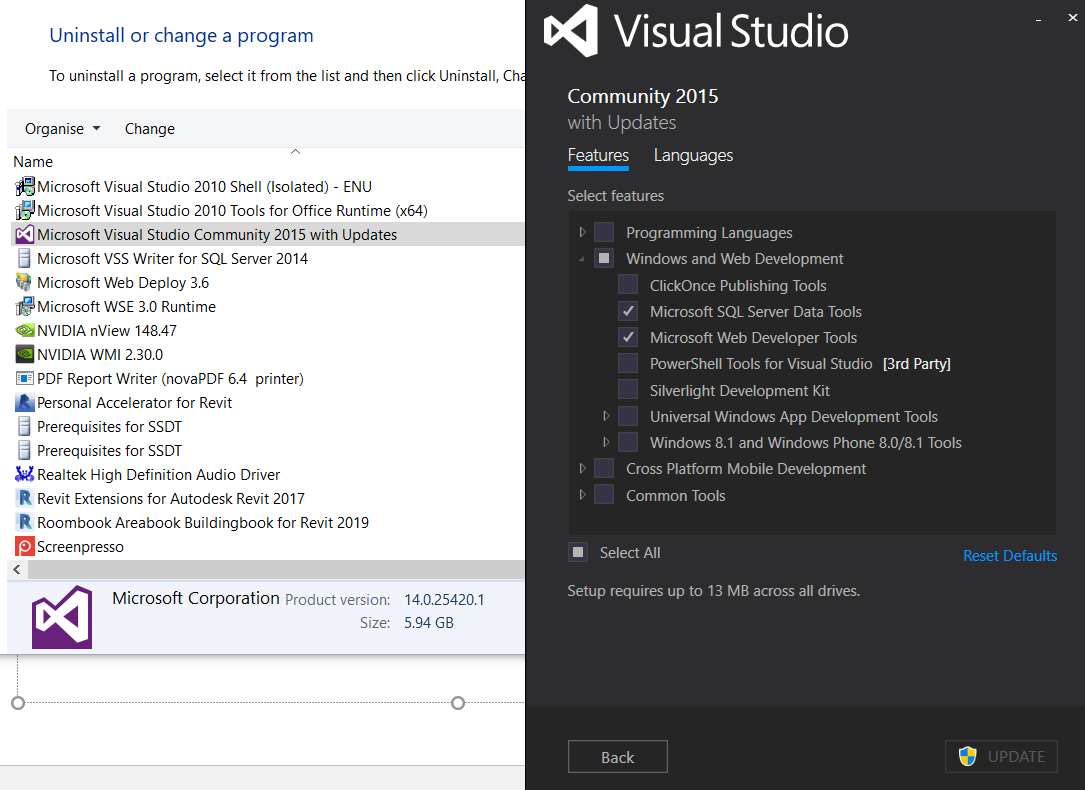The width and height of the screenshot is (1085, 790).
Task: Click the Silverlight Development Kit label
Action: pos(739,390)
